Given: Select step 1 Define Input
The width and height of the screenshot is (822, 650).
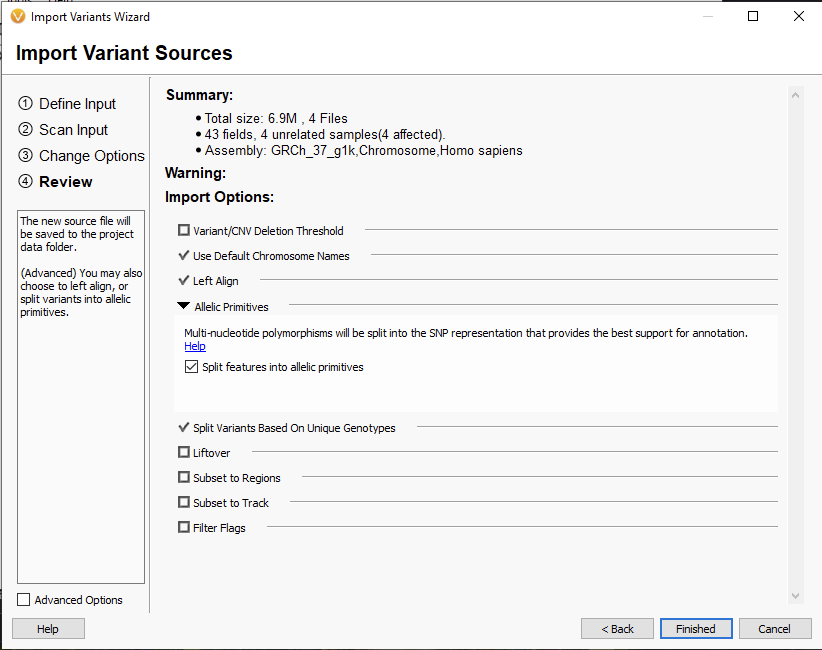Looking at the screenshot, I should click(x=67, y=104).
